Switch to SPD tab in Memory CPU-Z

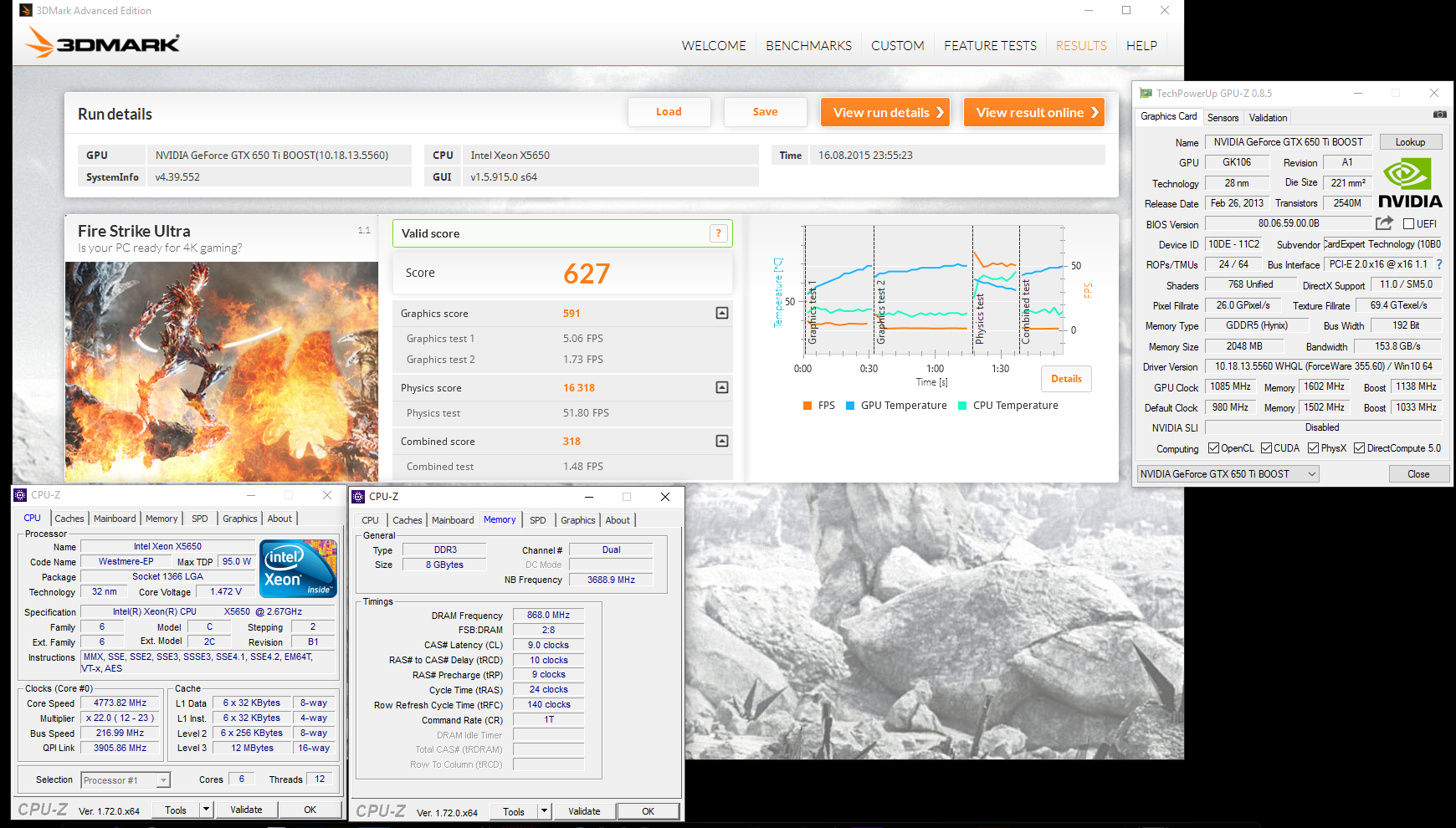(x=538, y=520)
